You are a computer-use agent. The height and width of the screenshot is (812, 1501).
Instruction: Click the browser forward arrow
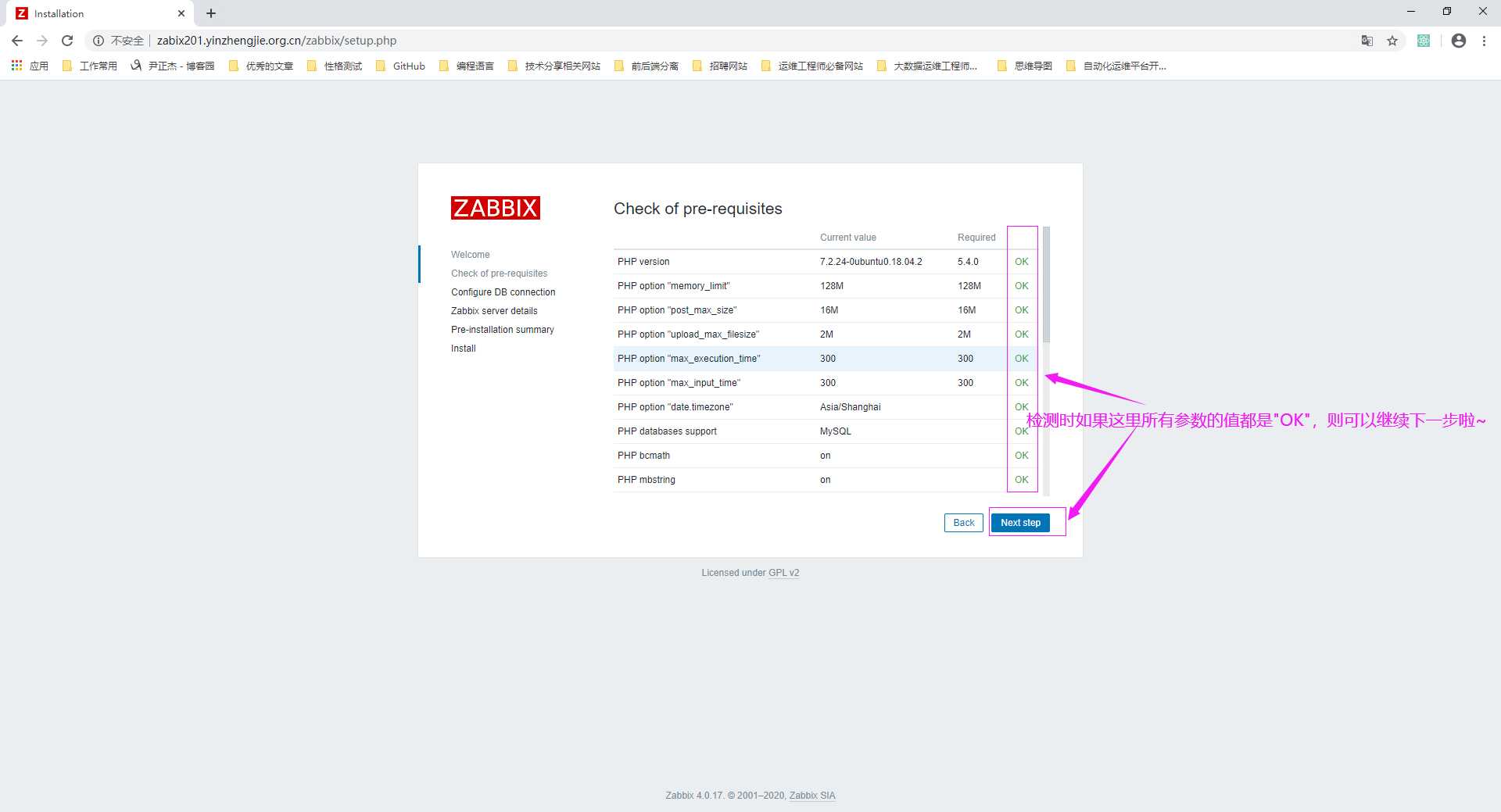[x=42, y=41]
